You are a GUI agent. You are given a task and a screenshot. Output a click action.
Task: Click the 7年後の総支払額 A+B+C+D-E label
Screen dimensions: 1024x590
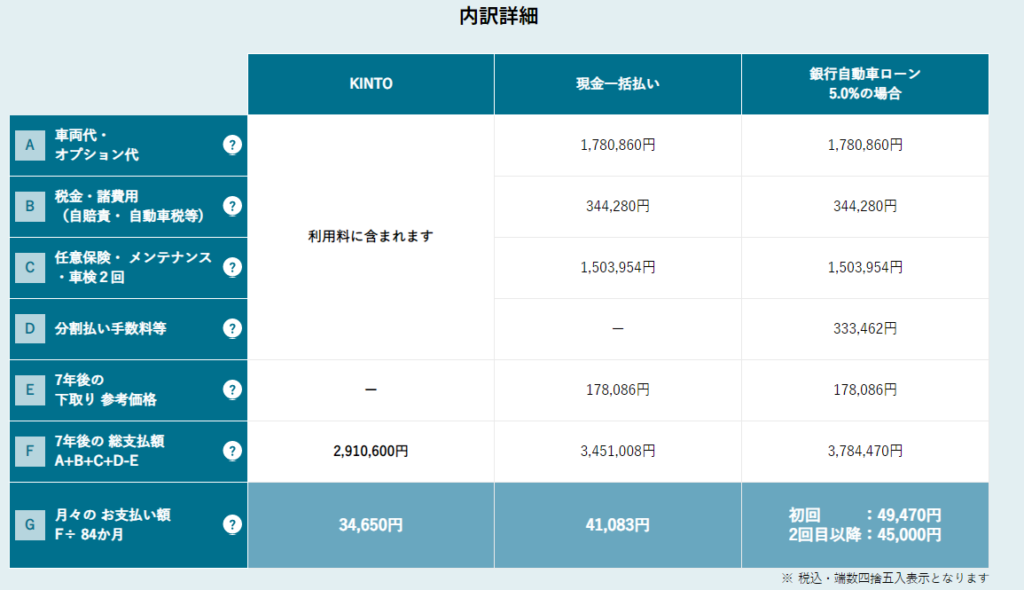(x=109, y=451)
